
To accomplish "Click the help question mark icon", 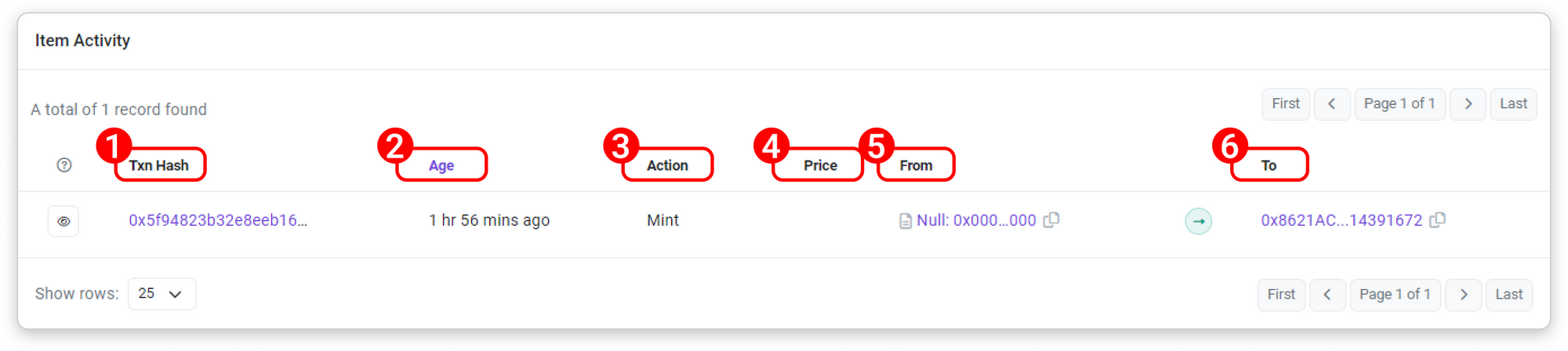I will click(x=64, y=165).
